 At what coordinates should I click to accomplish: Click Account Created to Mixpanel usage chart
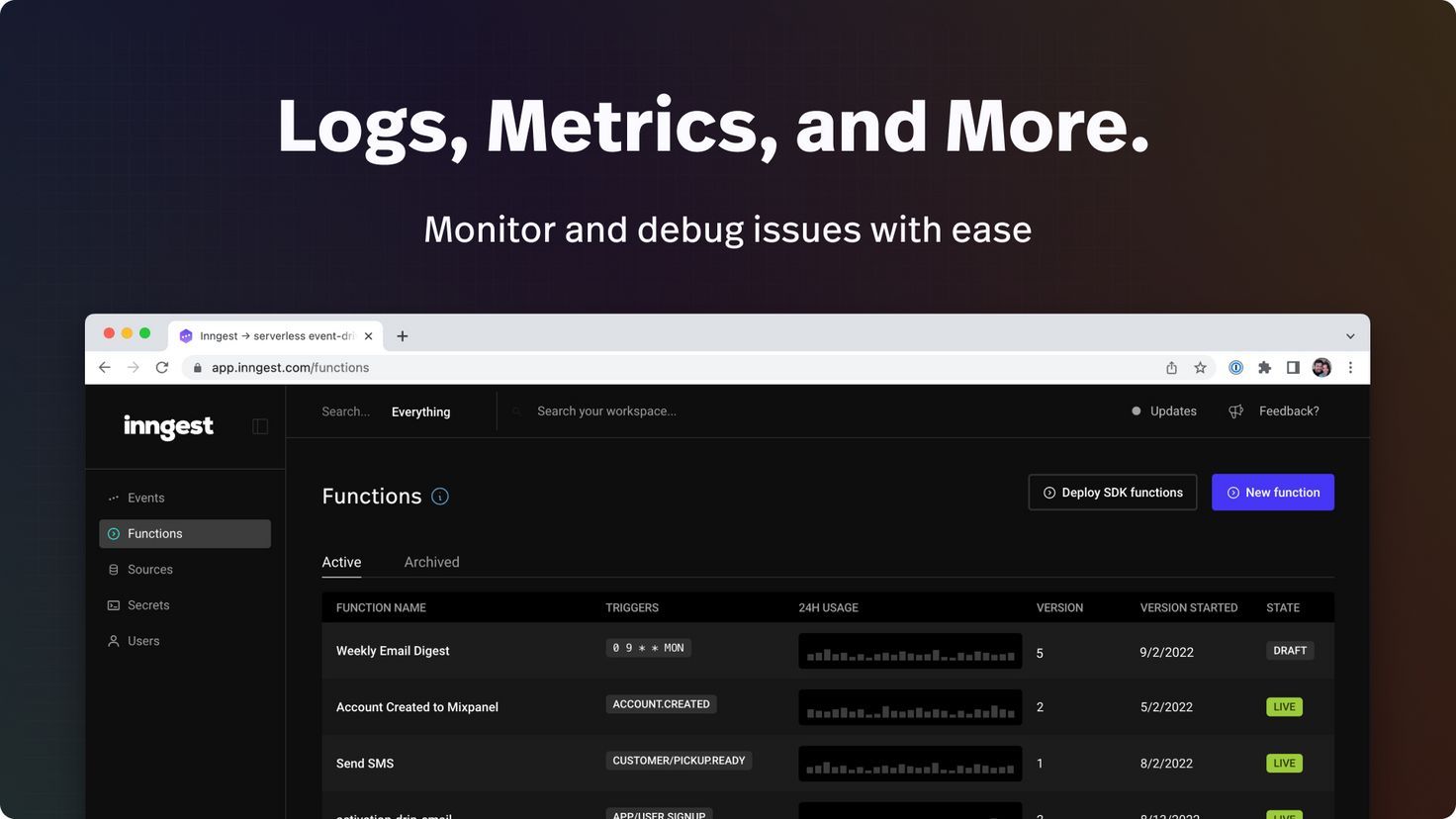coord(910,707)
